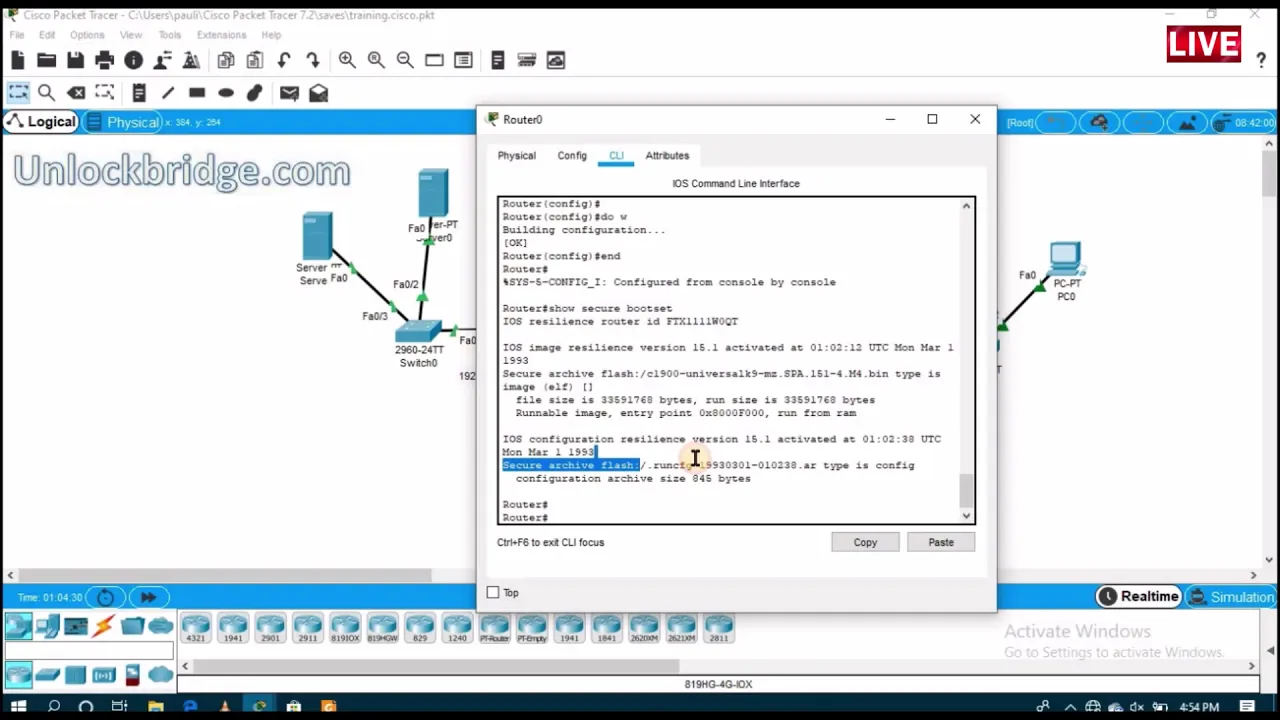Open the Attributes tab in Router0

pos(667,156)
